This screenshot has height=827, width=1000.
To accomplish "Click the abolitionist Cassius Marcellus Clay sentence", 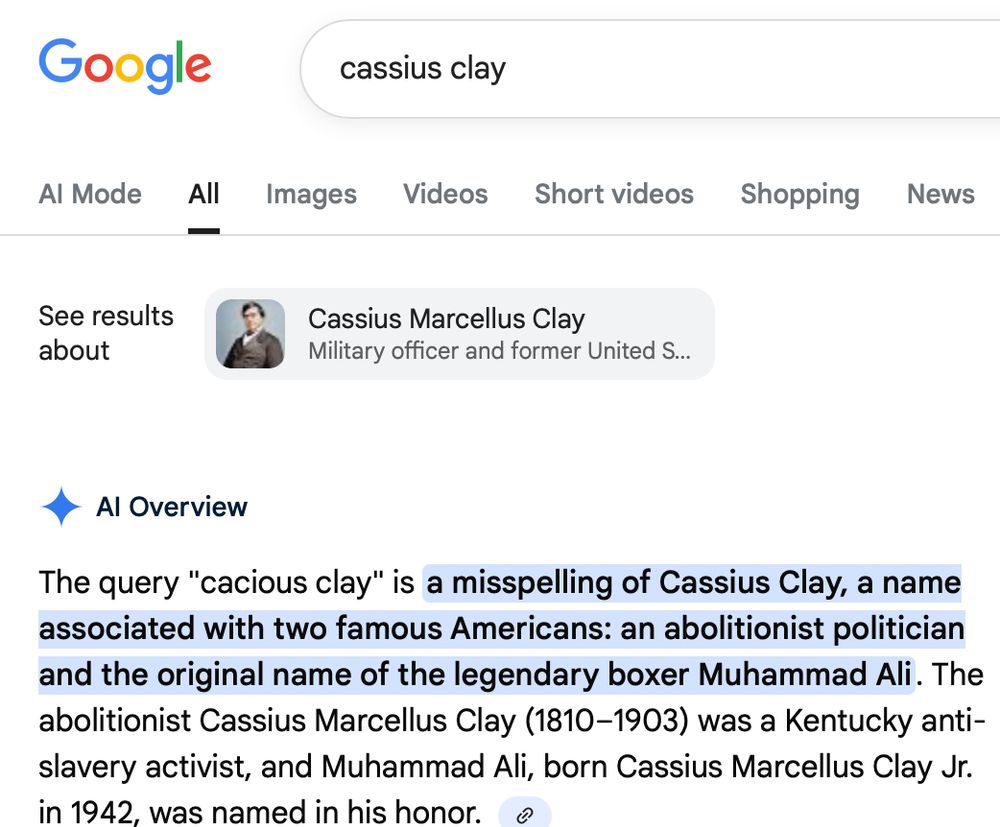I will coord(500,720).
